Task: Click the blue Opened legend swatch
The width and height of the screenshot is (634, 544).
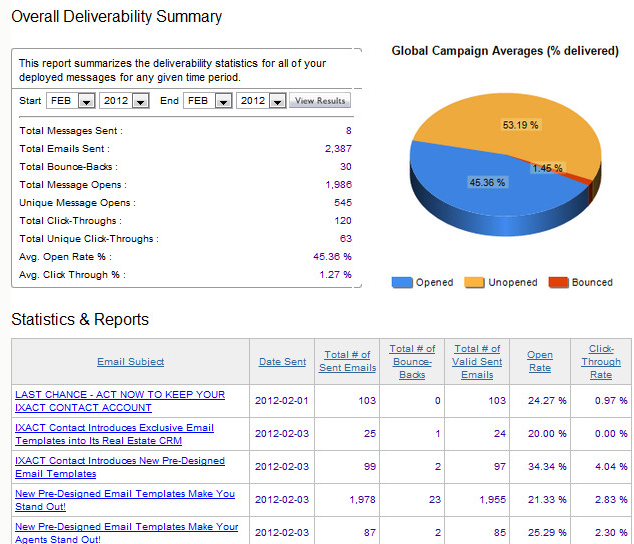Action: [402, 283]
